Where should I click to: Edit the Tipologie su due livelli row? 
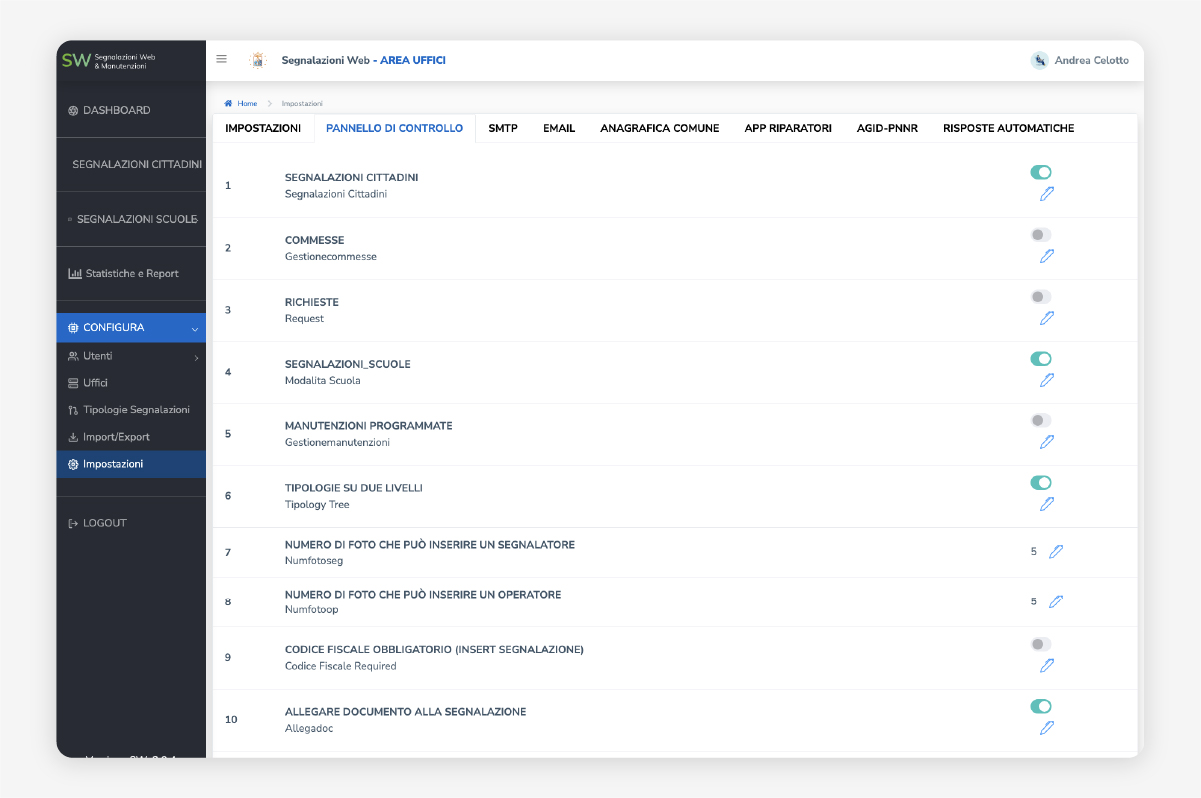1046,504
